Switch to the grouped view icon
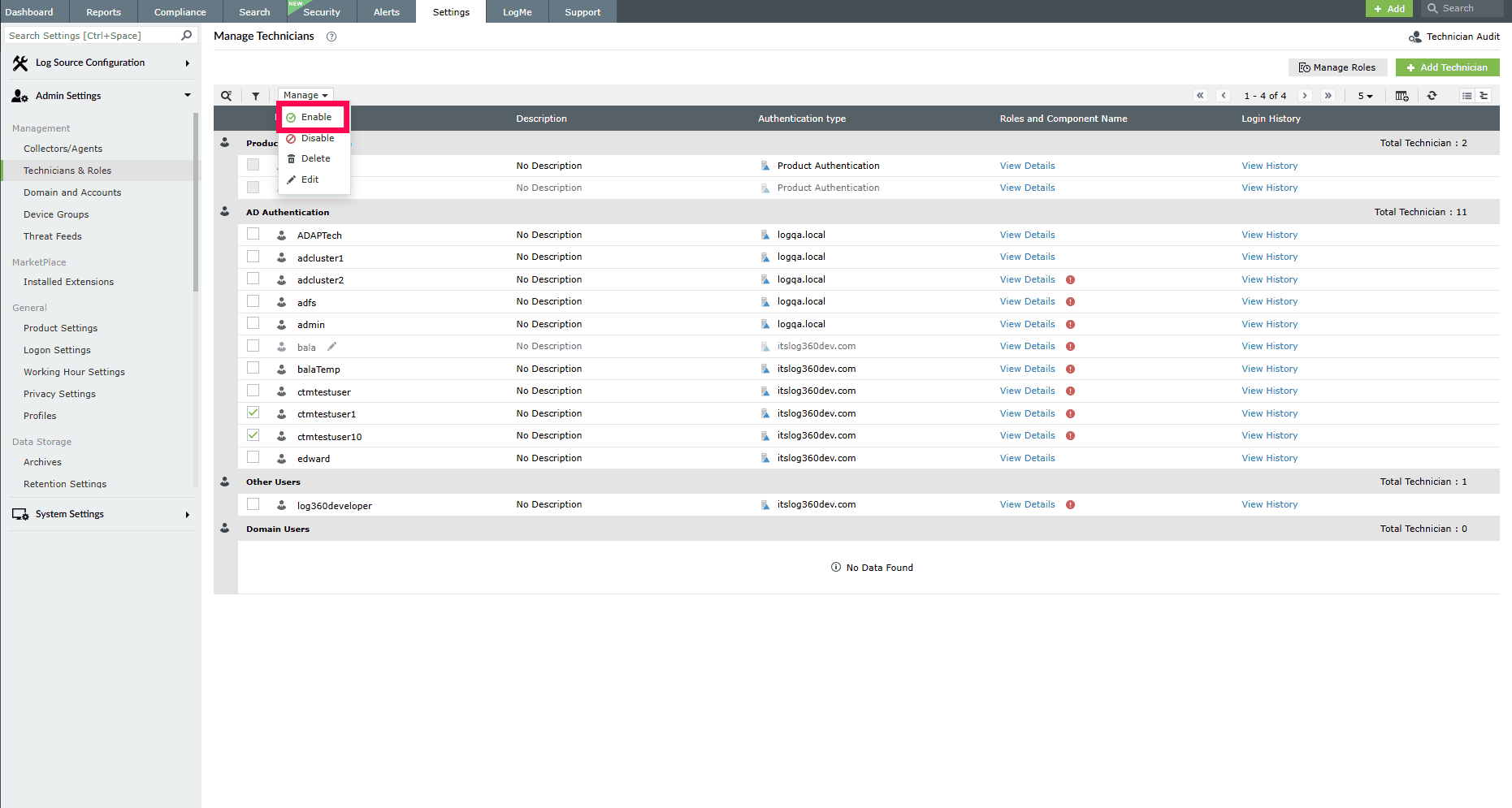The image size is (1512, 808). pyautogui.click(x=1484, y=96)
